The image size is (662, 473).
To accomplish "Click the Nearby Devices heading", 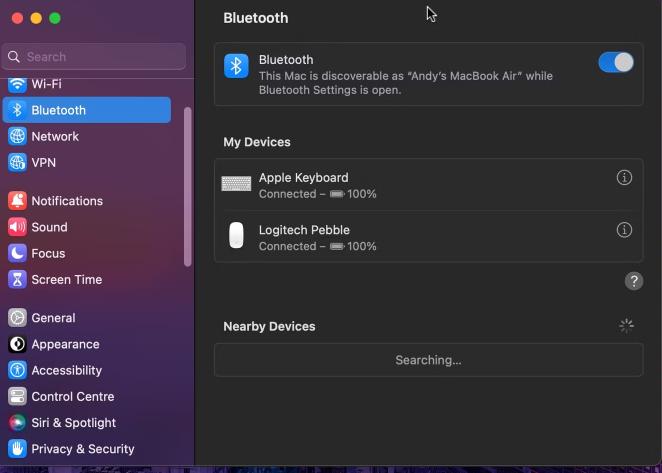I will pos(269,326).
